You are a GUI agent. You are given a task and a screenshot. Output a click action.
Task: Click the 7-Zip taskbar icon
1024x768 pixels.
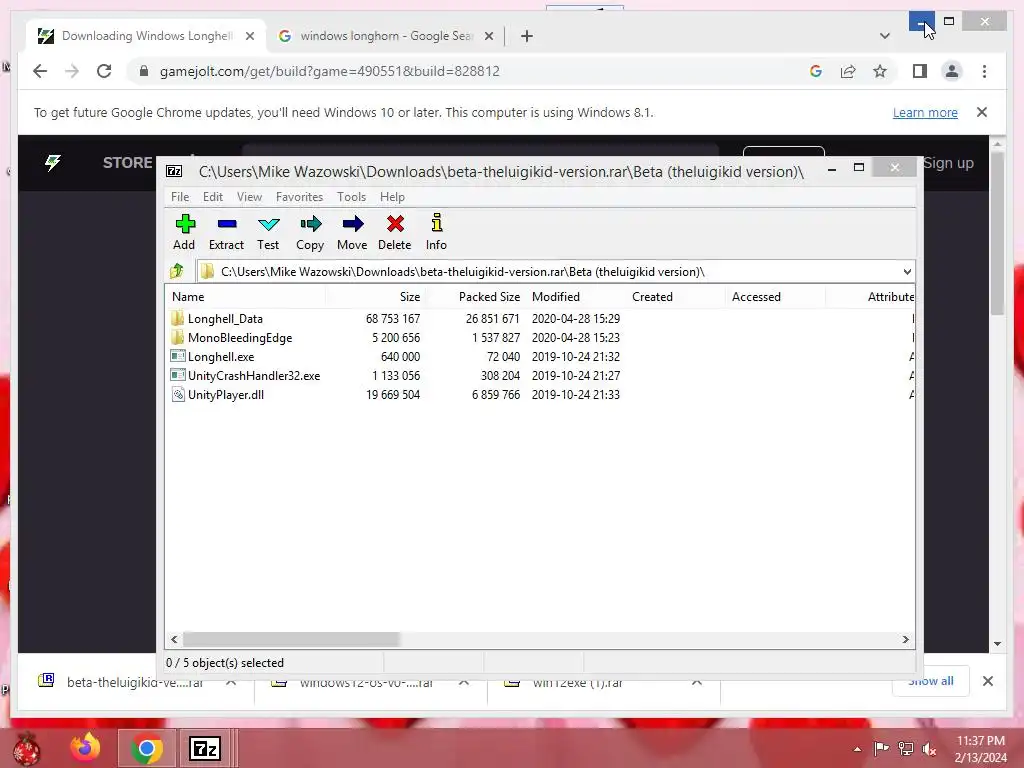pos(204,748)
